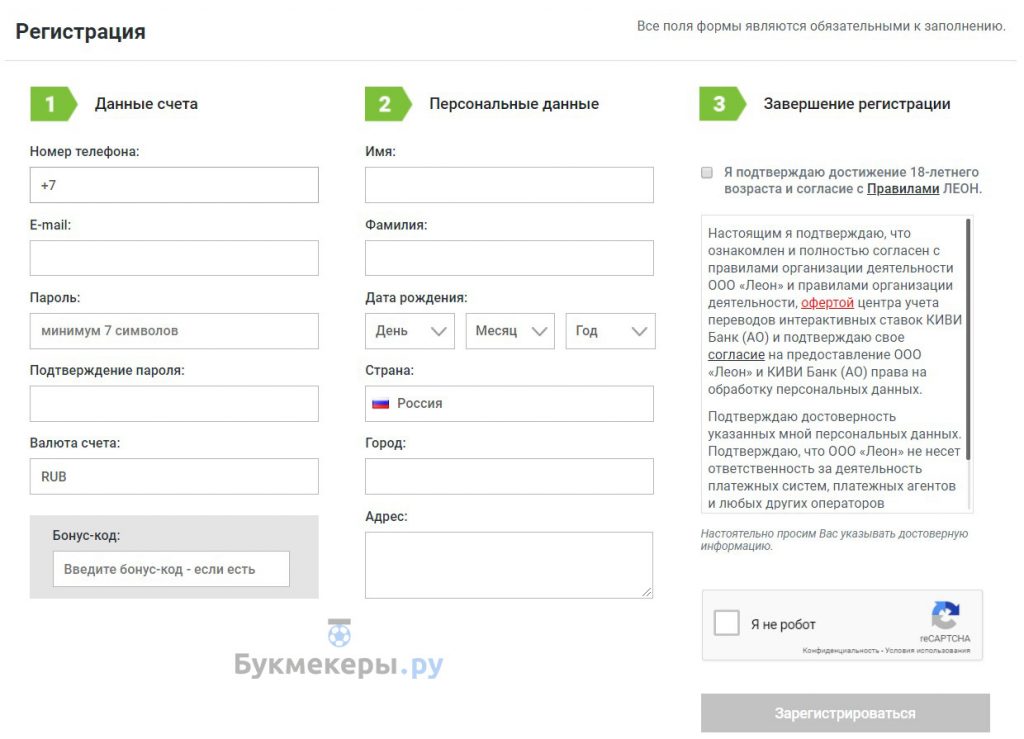Click the soccer ball watermark icon
The image size is (1024, 739).
(339, 633)
